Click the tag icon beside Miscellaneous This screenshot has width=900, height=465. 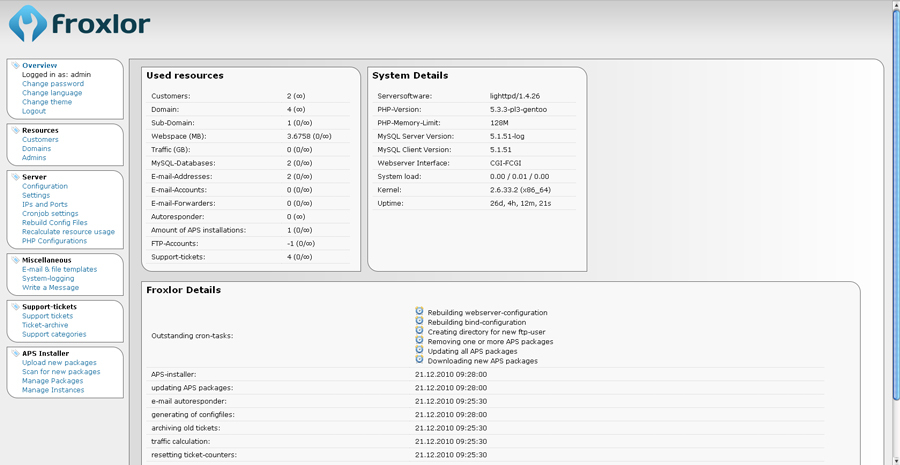pos(15,260)
